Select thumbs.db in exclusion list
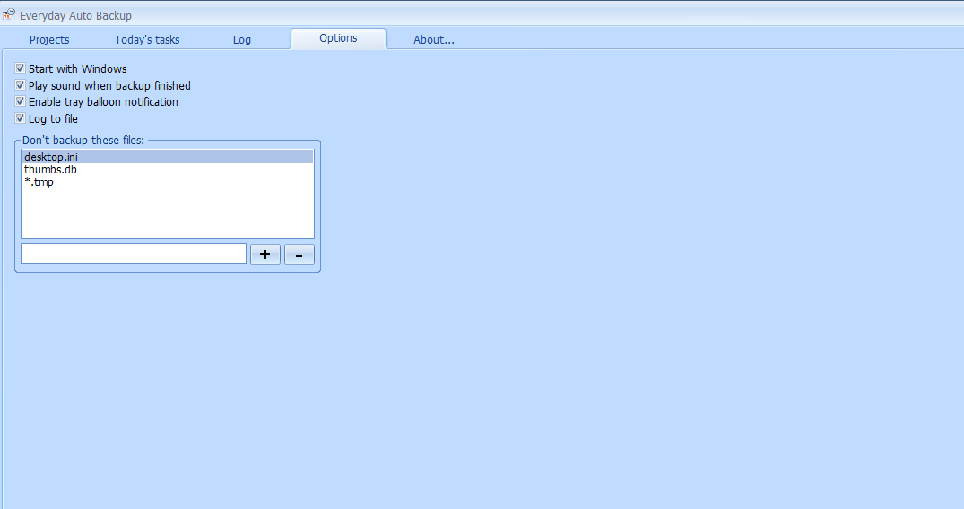The image size is (964, 509). [167, 170]
